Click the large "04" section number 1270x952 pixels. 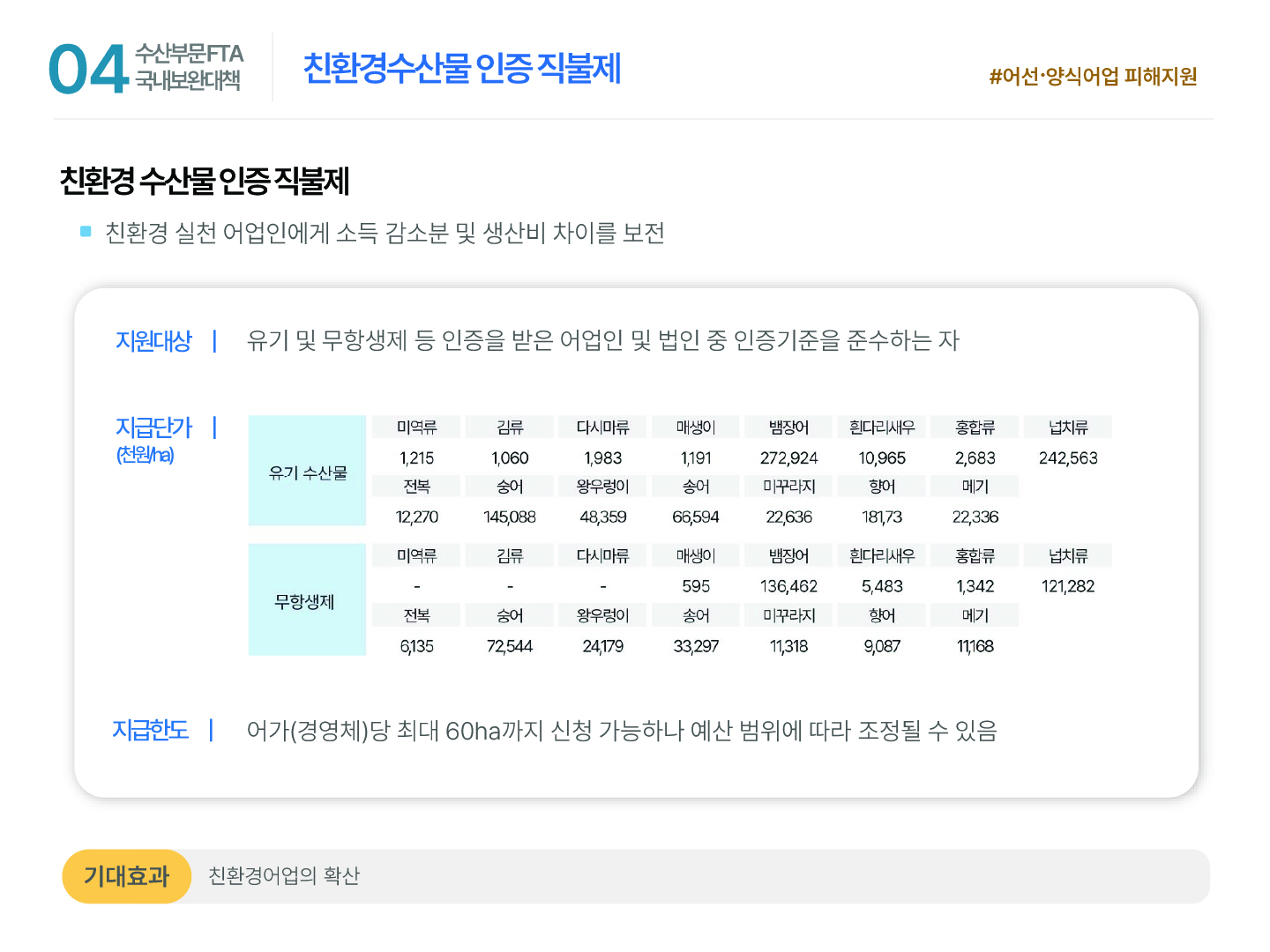pyautogui.click(x=88, y=70)
